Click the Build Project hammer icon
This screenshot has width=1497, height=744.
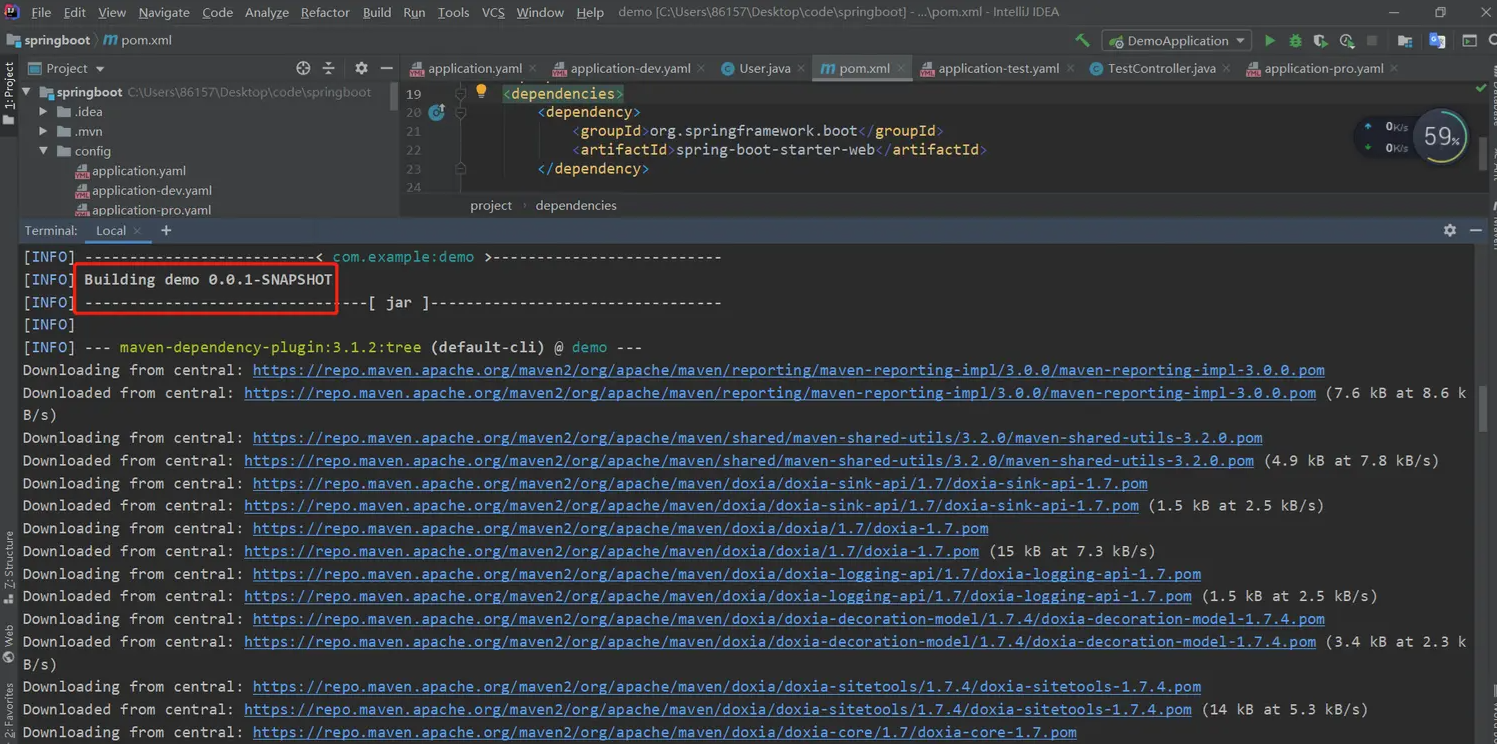tap(1082, 41)
